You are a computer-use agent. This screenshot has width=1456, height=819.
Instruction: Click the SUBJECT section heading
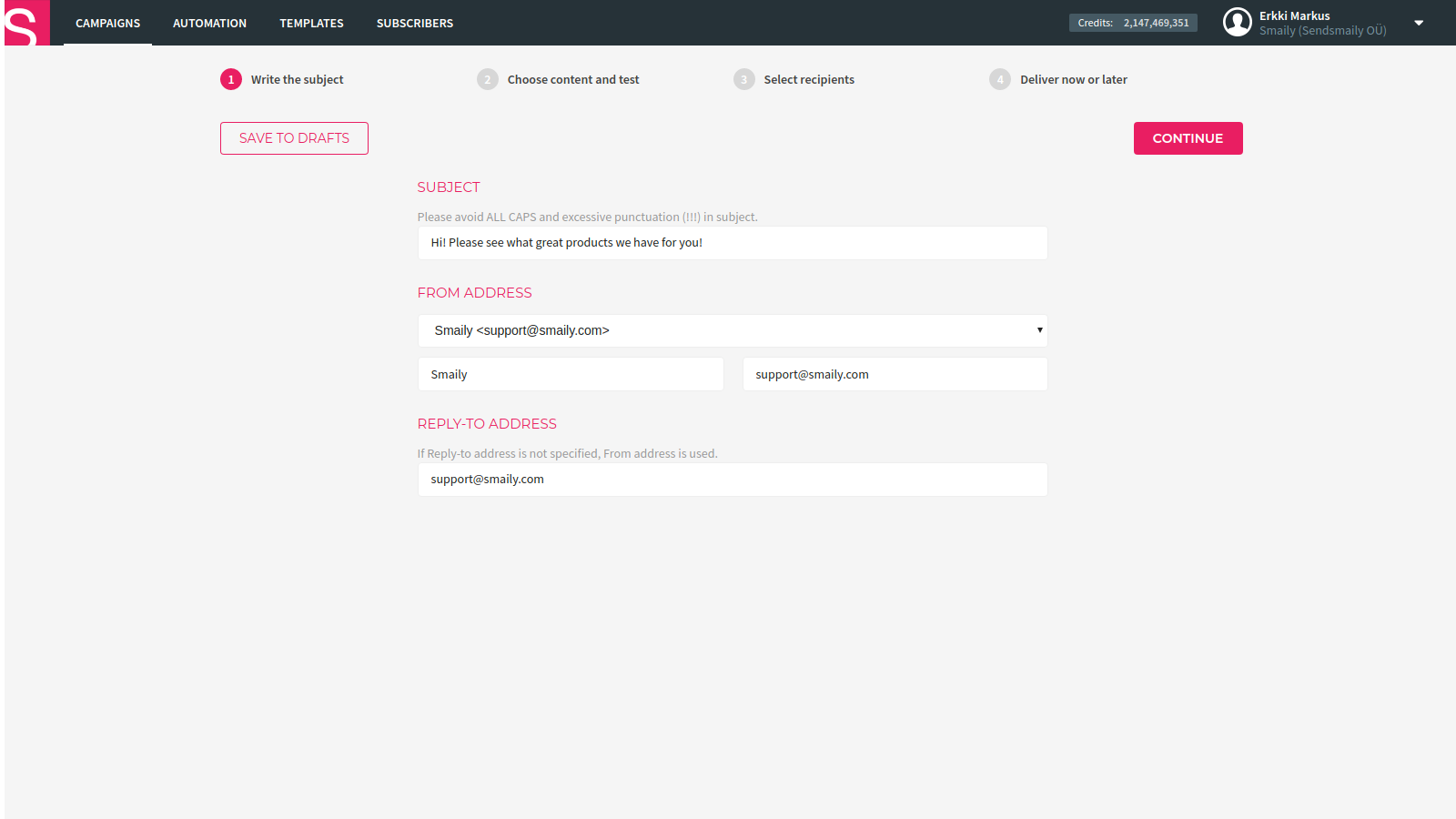pos(449,187)
